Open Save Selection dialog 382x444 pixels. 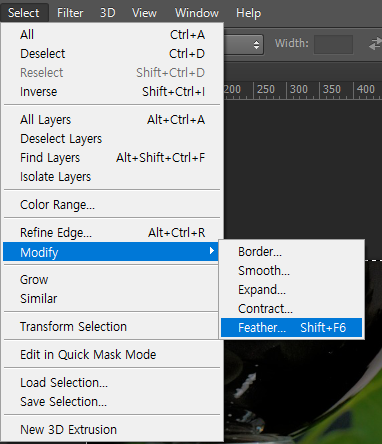[113, 402]
